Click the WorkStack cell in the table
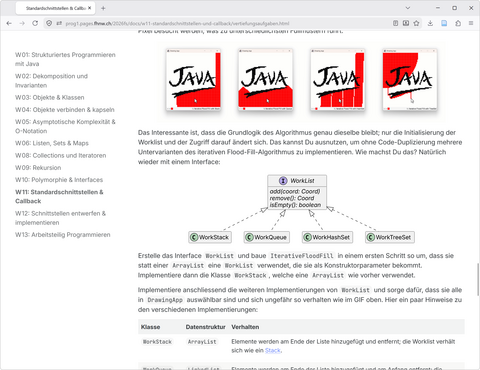Image resolution: width=480 pixels, height=370 pixels. pyautogui.click(x=157, y=342)
